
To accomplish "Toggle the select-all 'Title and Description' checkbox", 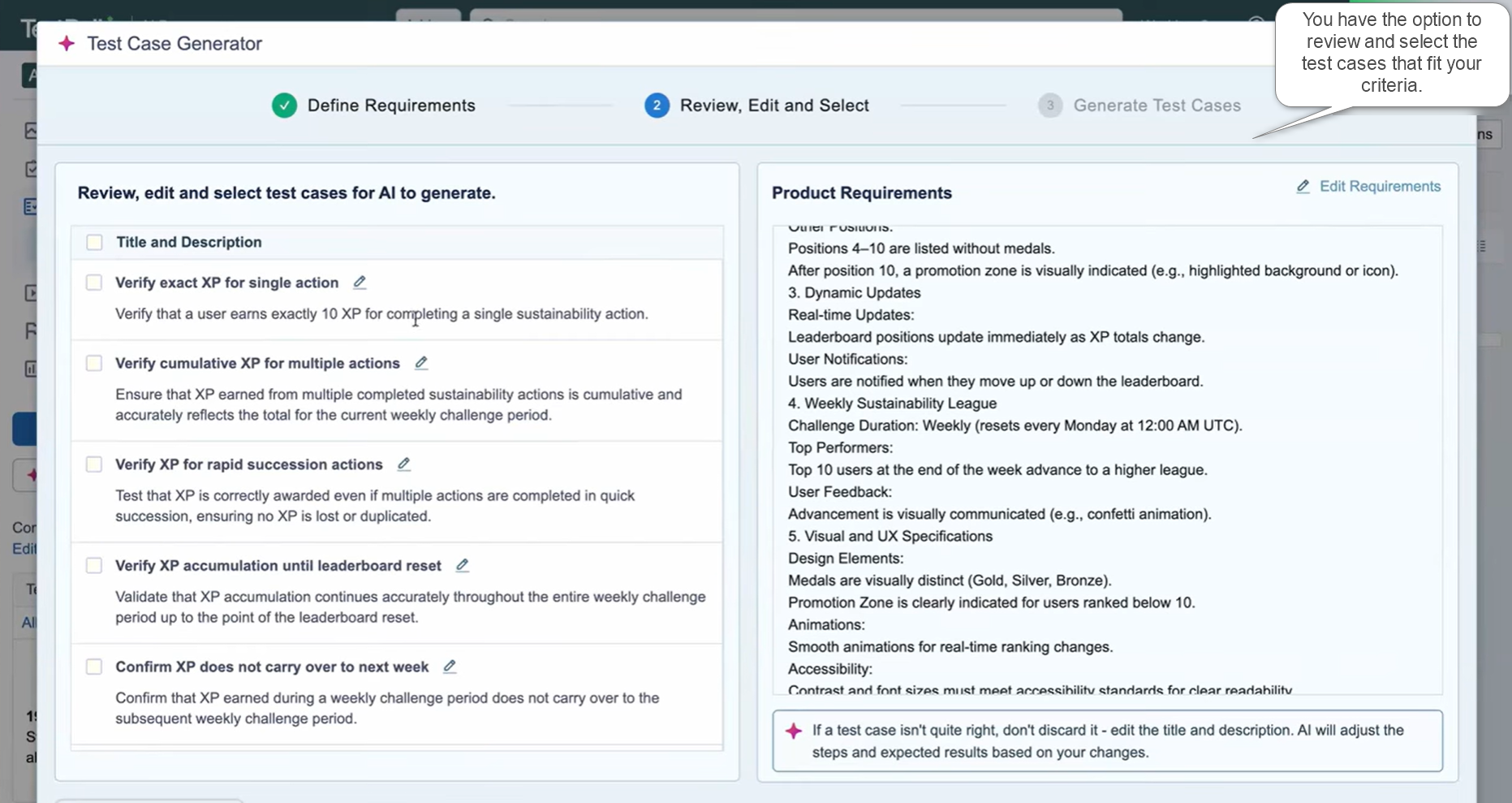I will click(x=95, y=243).
